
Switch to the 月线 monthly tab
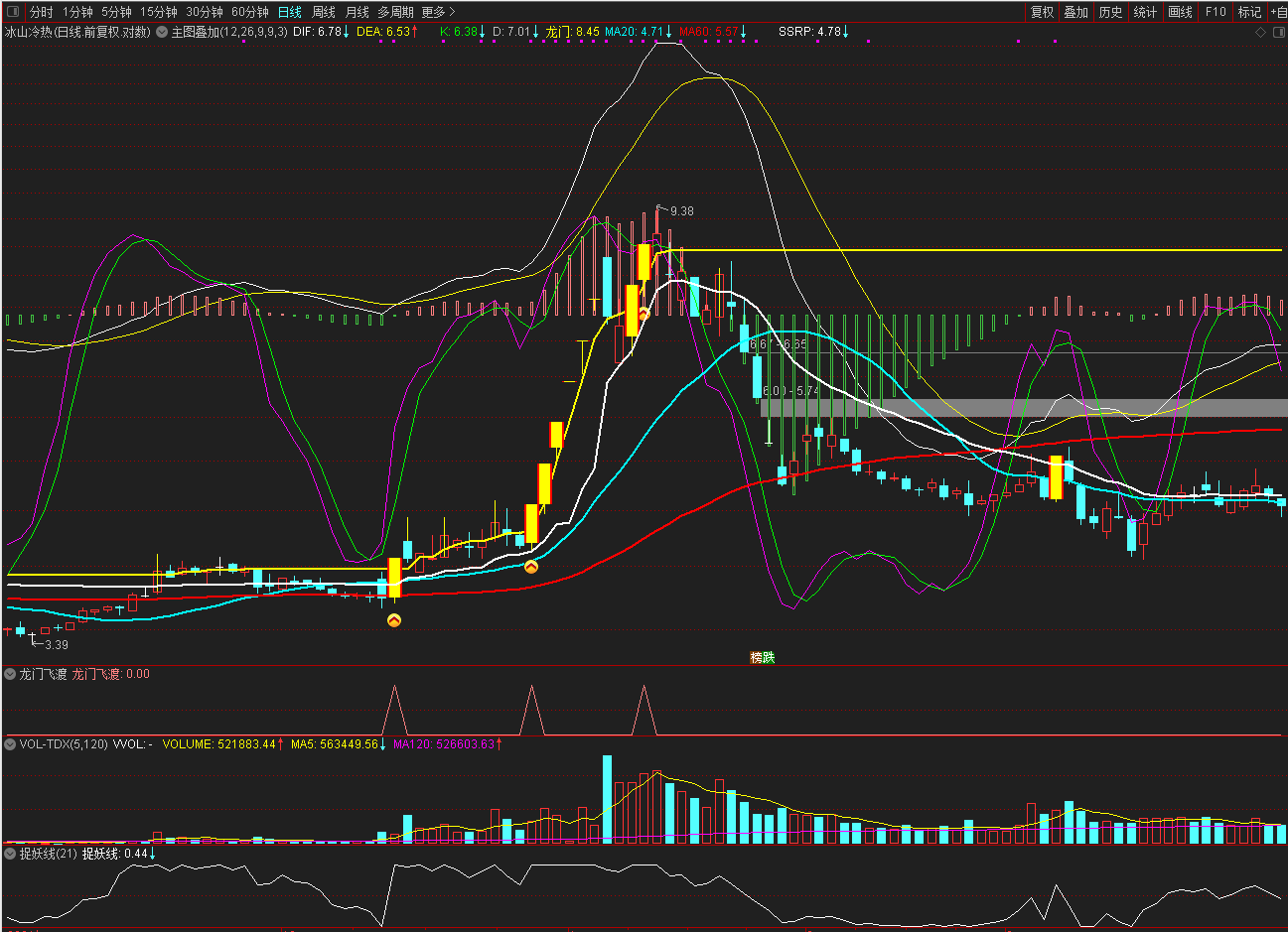pos(358,12)
